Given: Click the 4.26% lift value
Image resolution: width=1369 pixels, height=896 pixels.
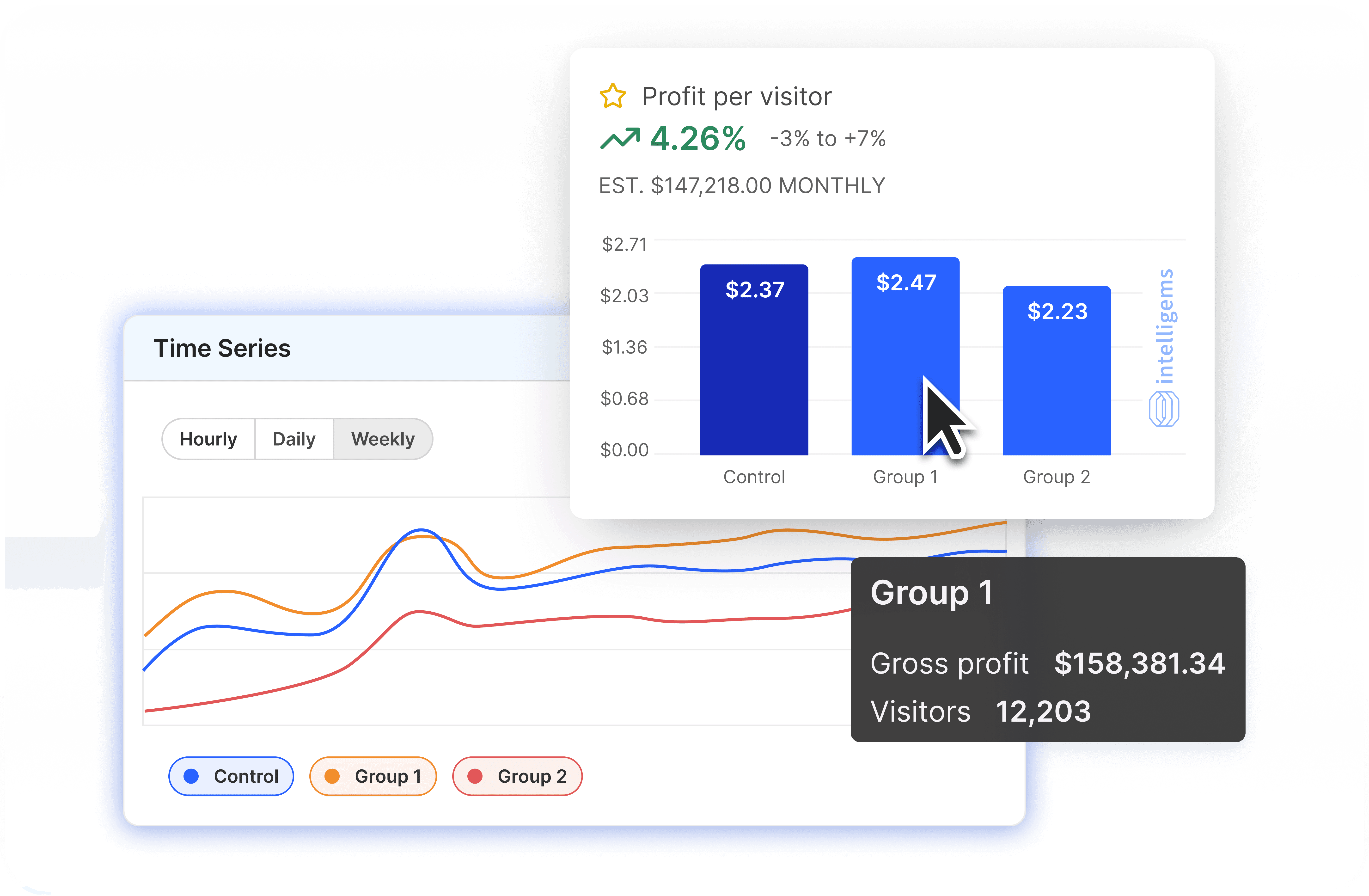Looking at the screenshot, I should click(x=698, y=139).
